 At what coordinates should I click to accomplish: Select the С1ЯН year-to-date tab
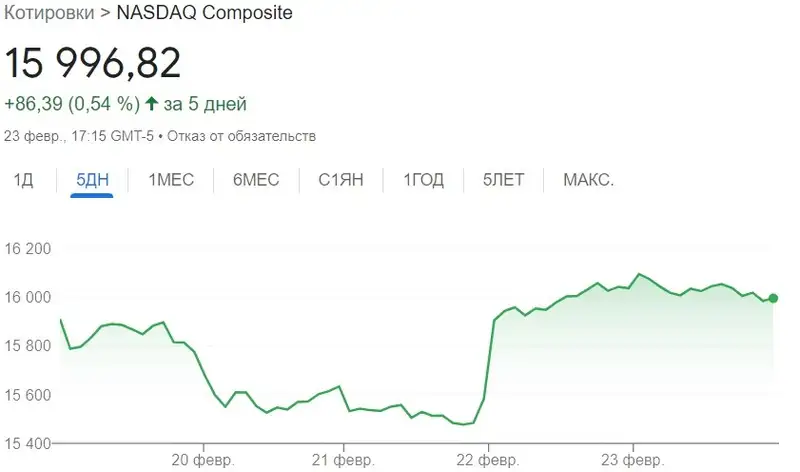(x=341, y=181)
